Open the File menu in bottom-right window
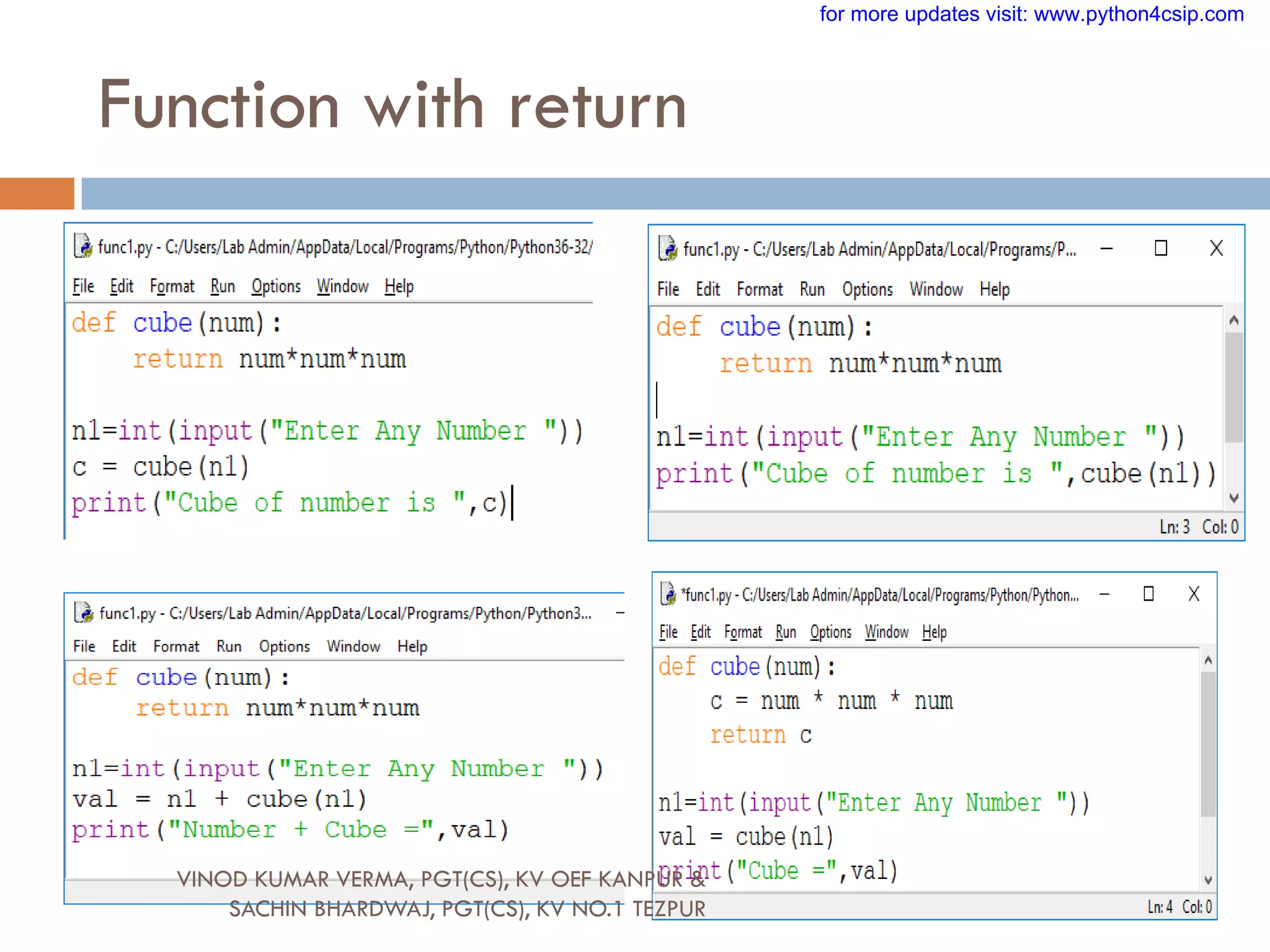This screenshot has width=1270, height=952. [668, 632]
